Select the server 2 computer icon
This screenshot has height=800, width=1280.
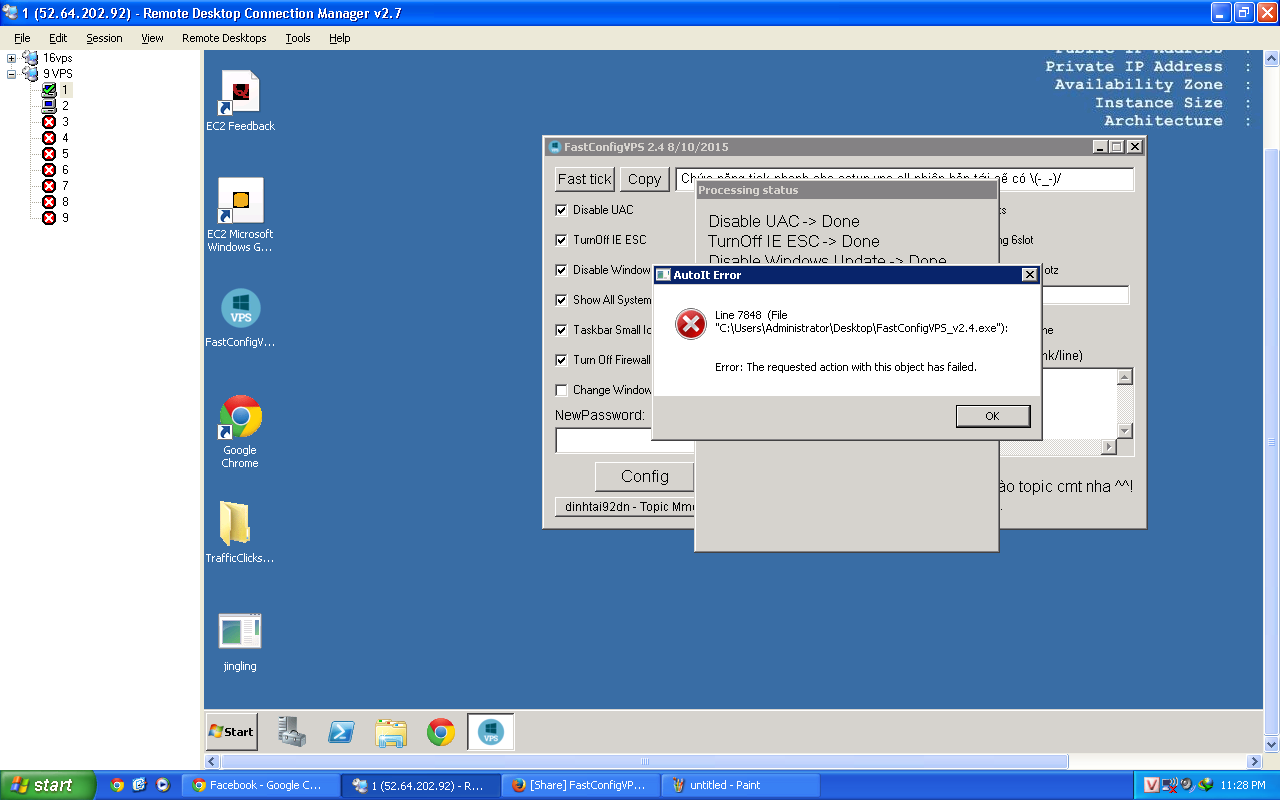pos(49,106)
